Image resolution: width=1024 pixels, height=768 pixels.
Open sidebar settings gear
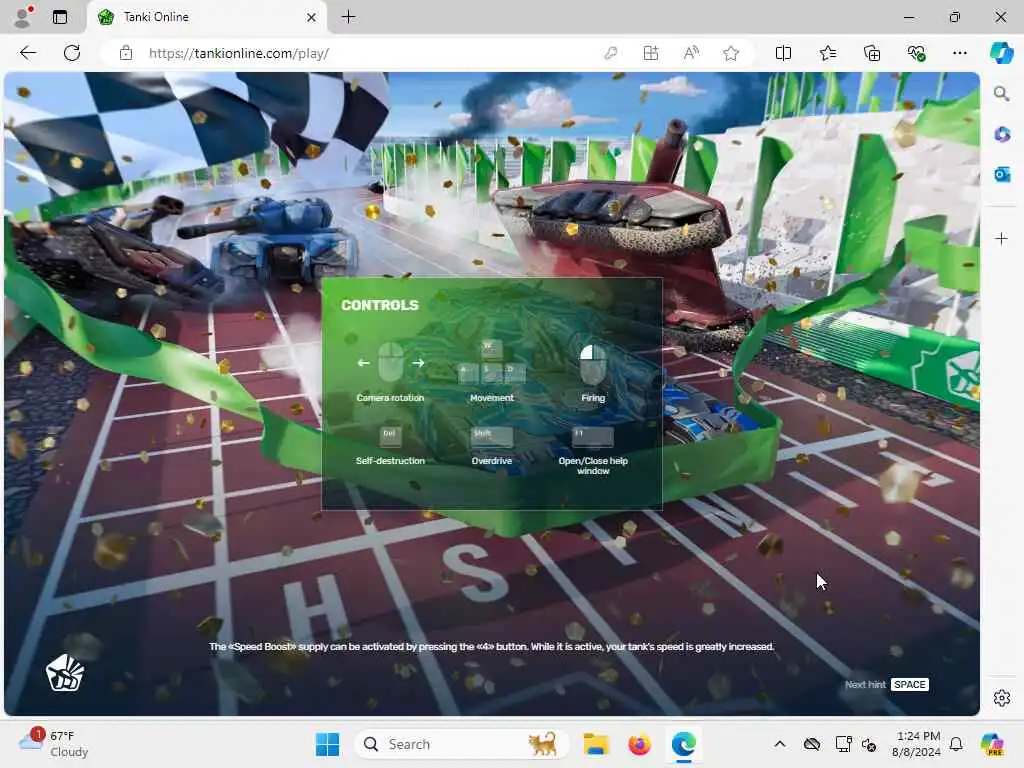pyautogui.click(x=1002, y=698)
